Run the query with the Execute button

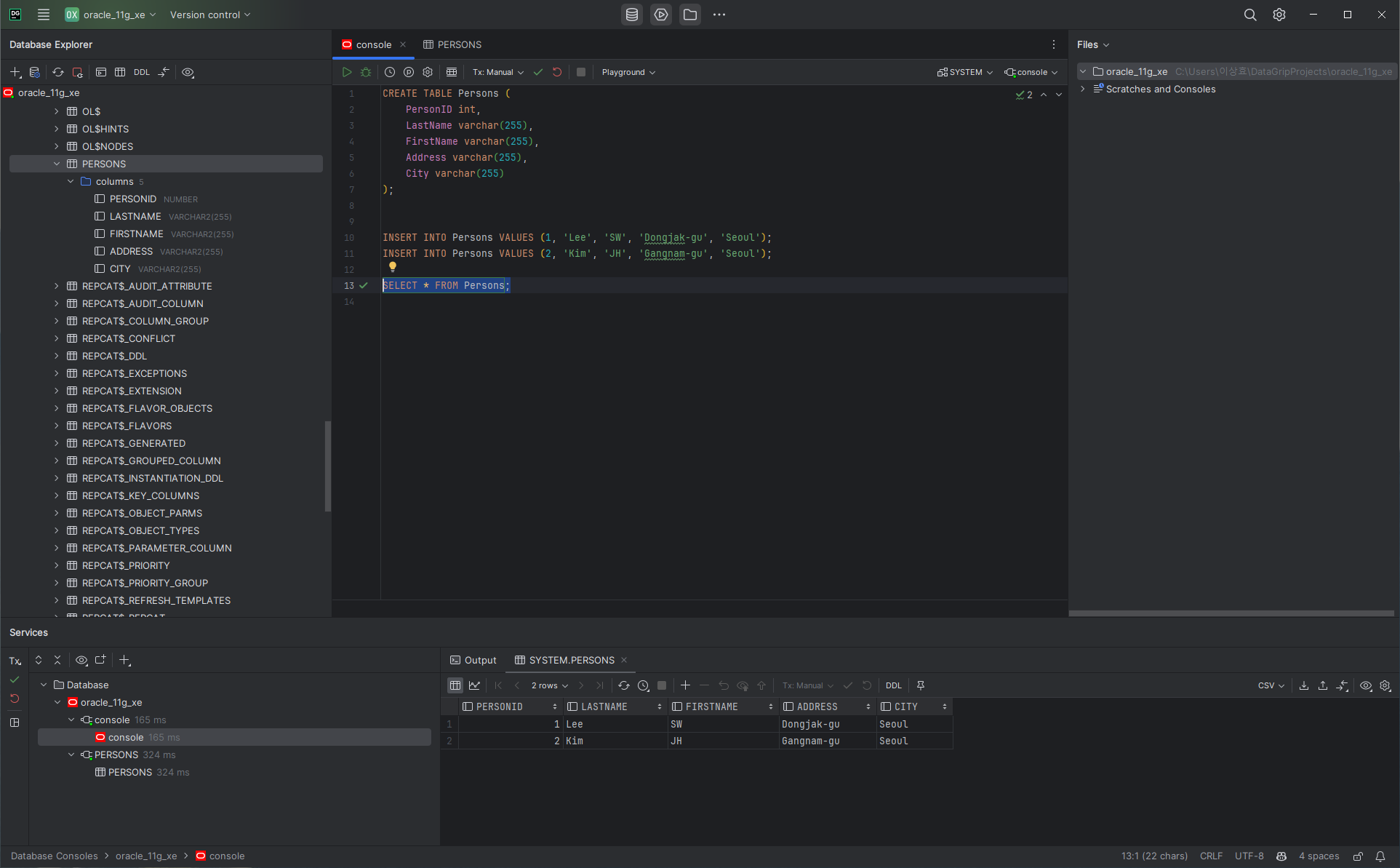point(347,72)
